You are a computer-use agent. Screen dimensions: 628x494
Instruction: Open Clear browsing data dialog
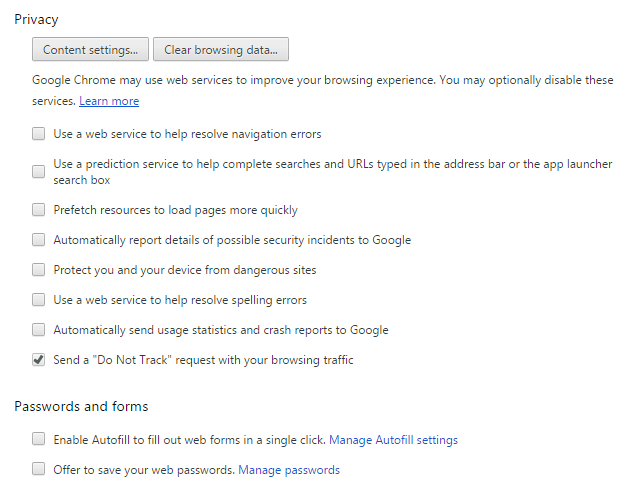pos(221,50)
